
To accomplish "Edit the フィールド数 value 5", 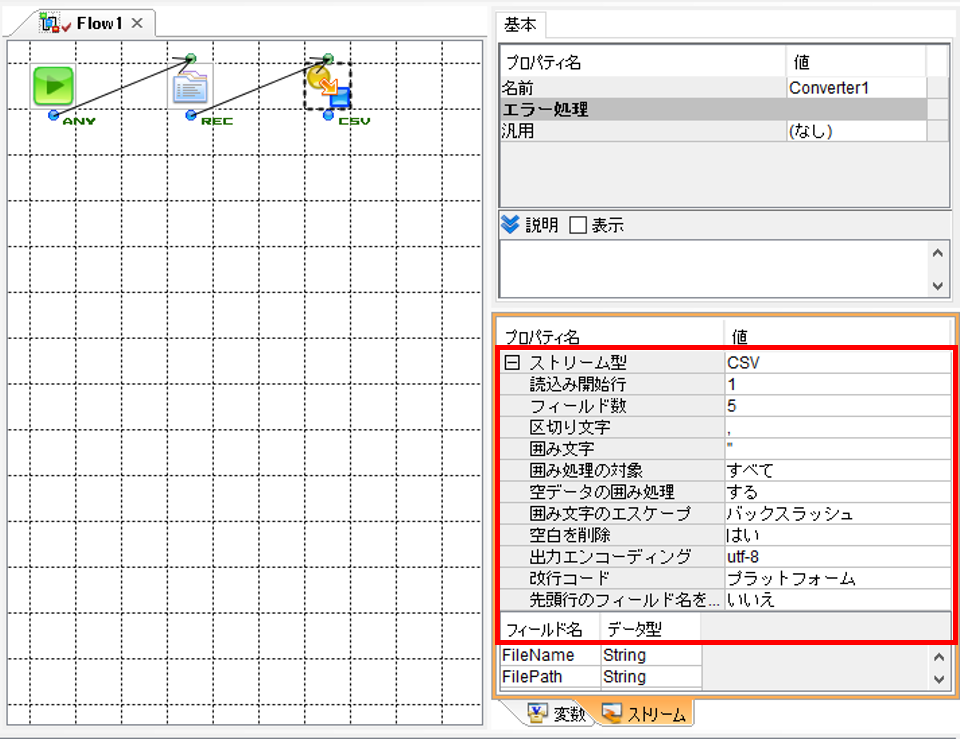I will pos(837,406).
